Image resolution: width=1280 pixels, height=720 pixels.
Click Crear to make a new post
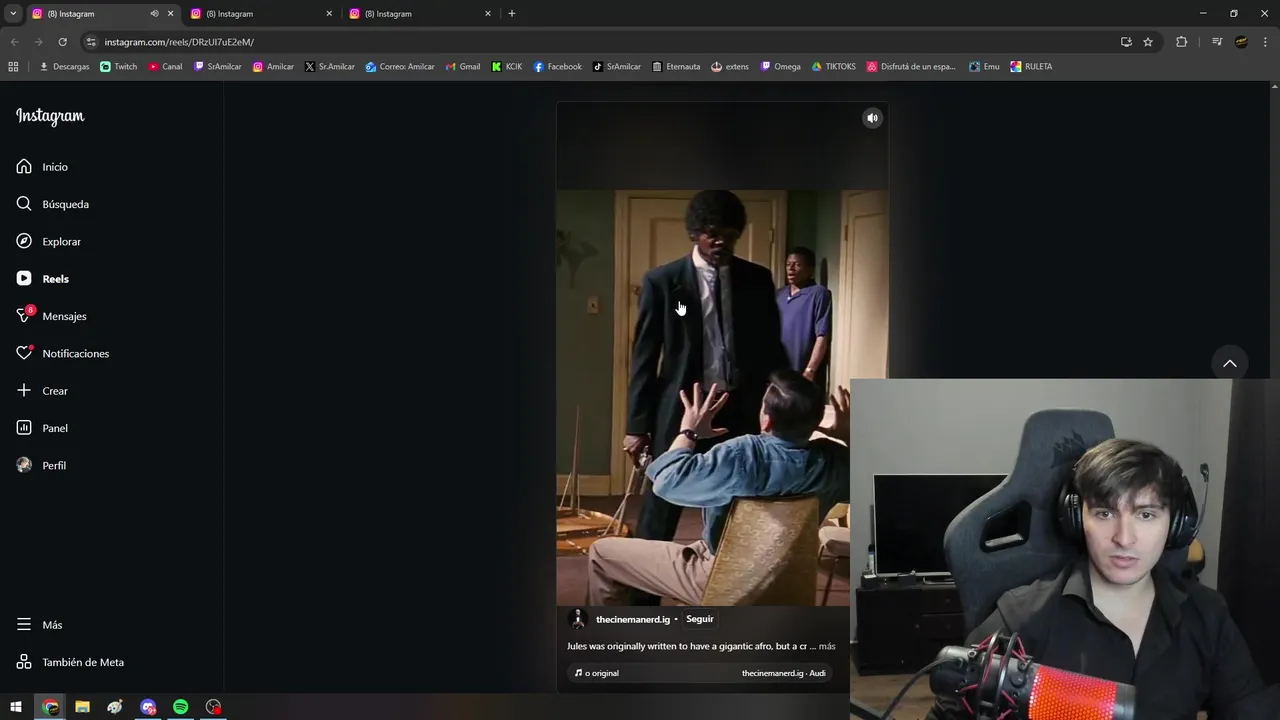[x=42, y=391]
